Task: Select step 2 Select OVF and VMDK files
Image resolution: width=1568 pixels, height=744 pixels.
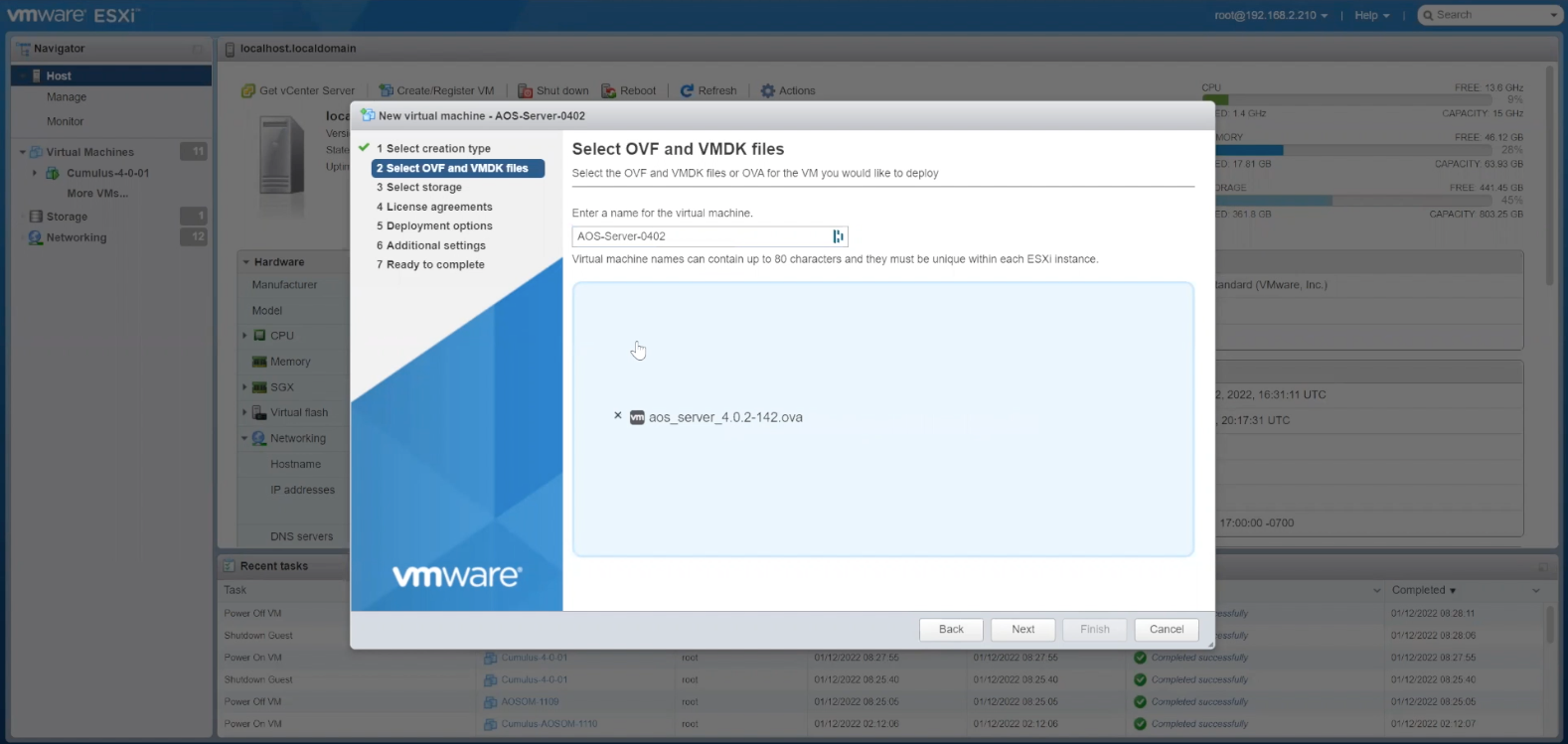Action: 457,169
